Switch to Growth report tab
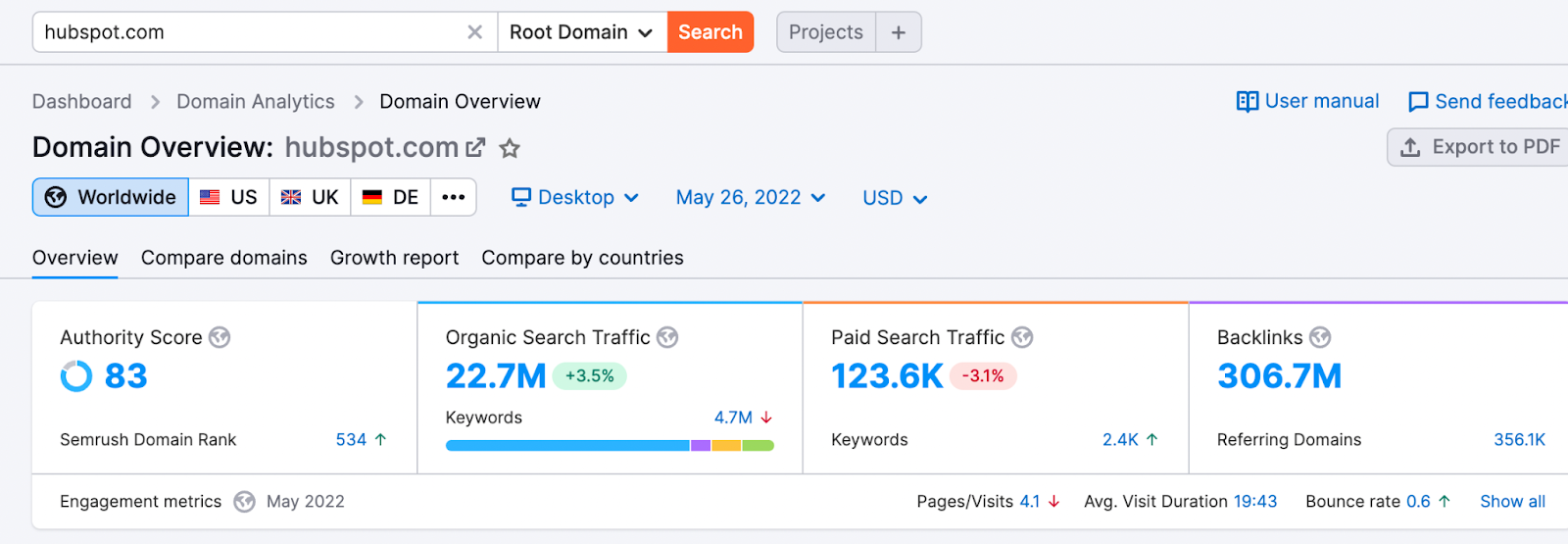 [395, 258]
